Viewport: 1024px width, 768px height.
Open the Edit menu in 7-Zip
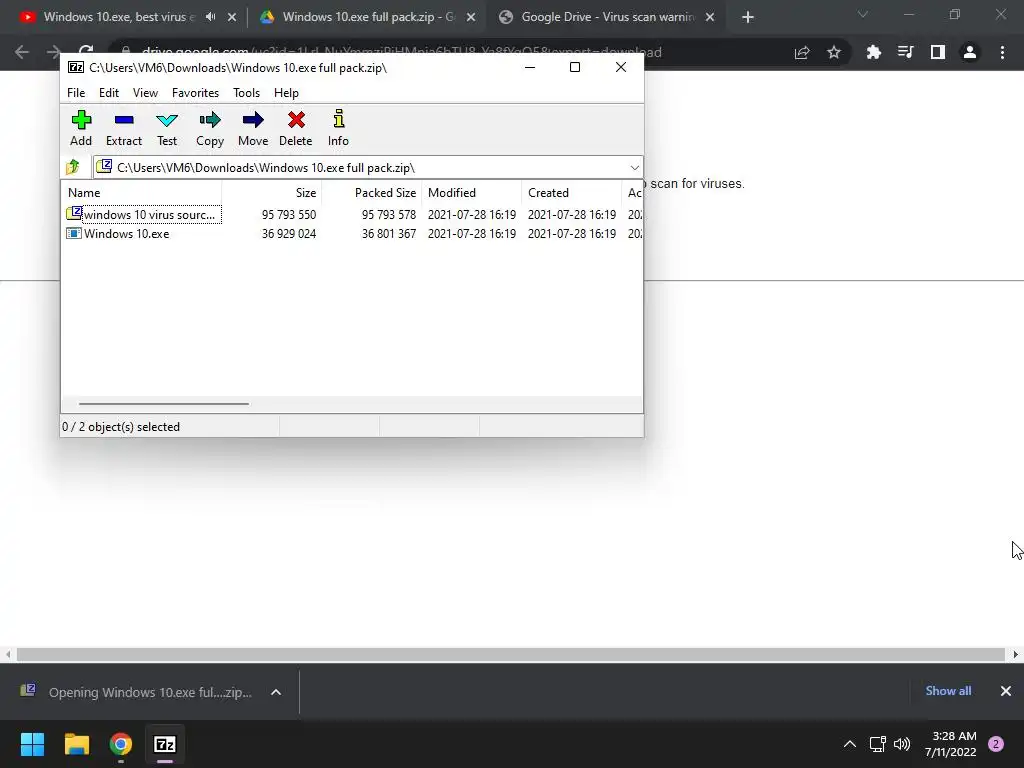tap(108, 93)
